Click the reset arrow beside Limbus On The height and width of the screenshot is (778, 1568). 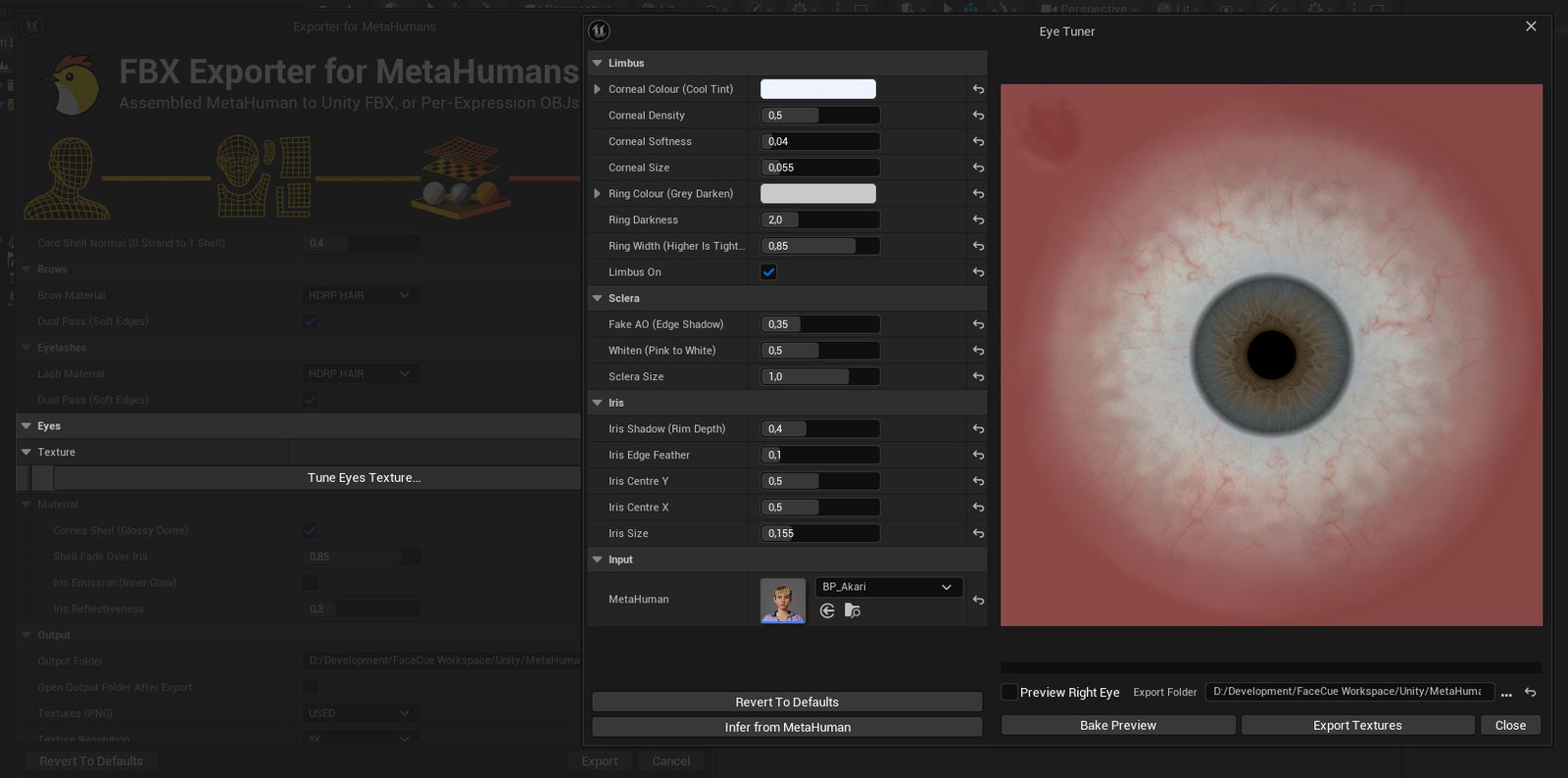click(978, 272)
